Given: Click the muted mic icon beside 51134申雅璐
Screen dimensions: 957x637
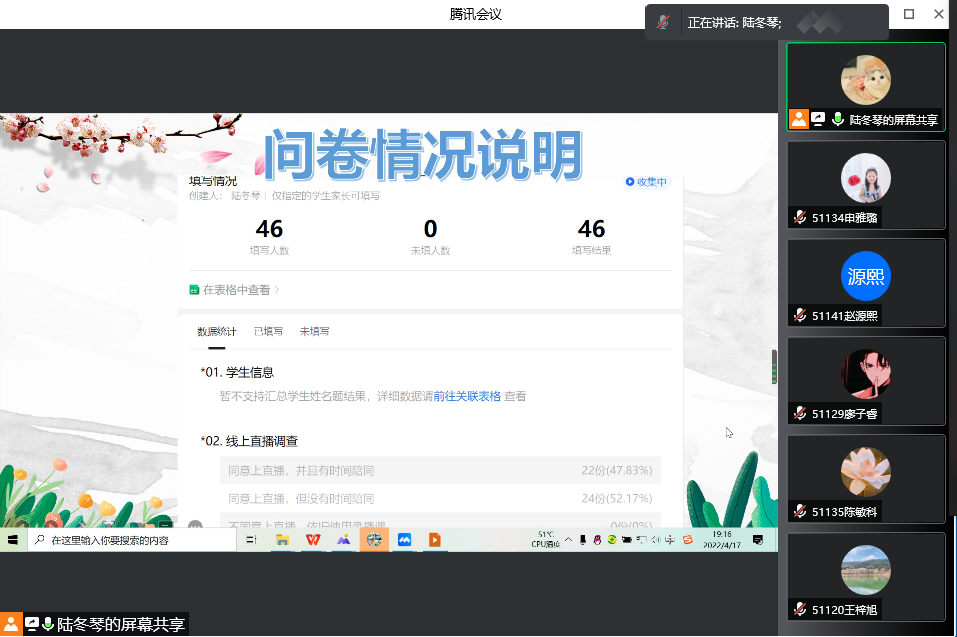Looking at the screenshot, I should 800,217.
